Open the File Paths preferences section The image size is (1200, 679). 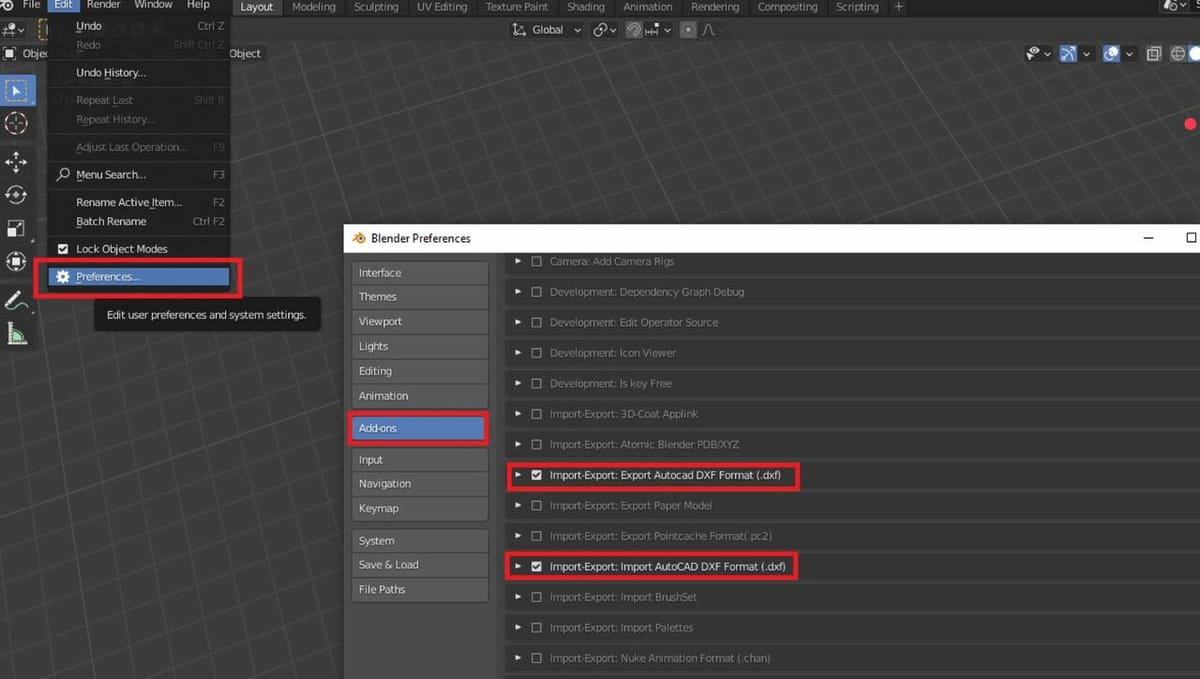(419, 589)
